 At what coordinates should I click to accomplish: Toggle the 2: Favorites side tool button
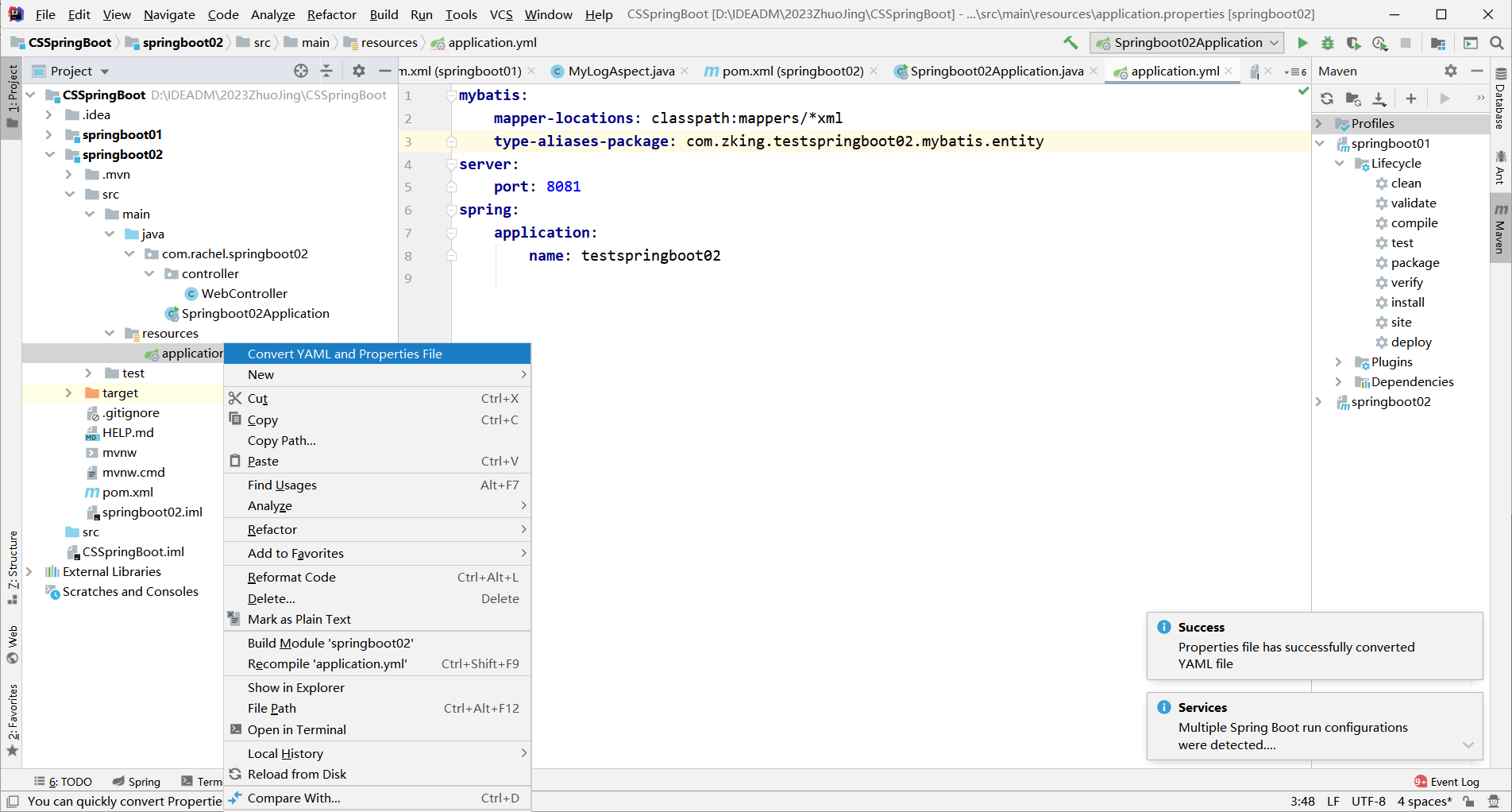[x=12, y=720]
